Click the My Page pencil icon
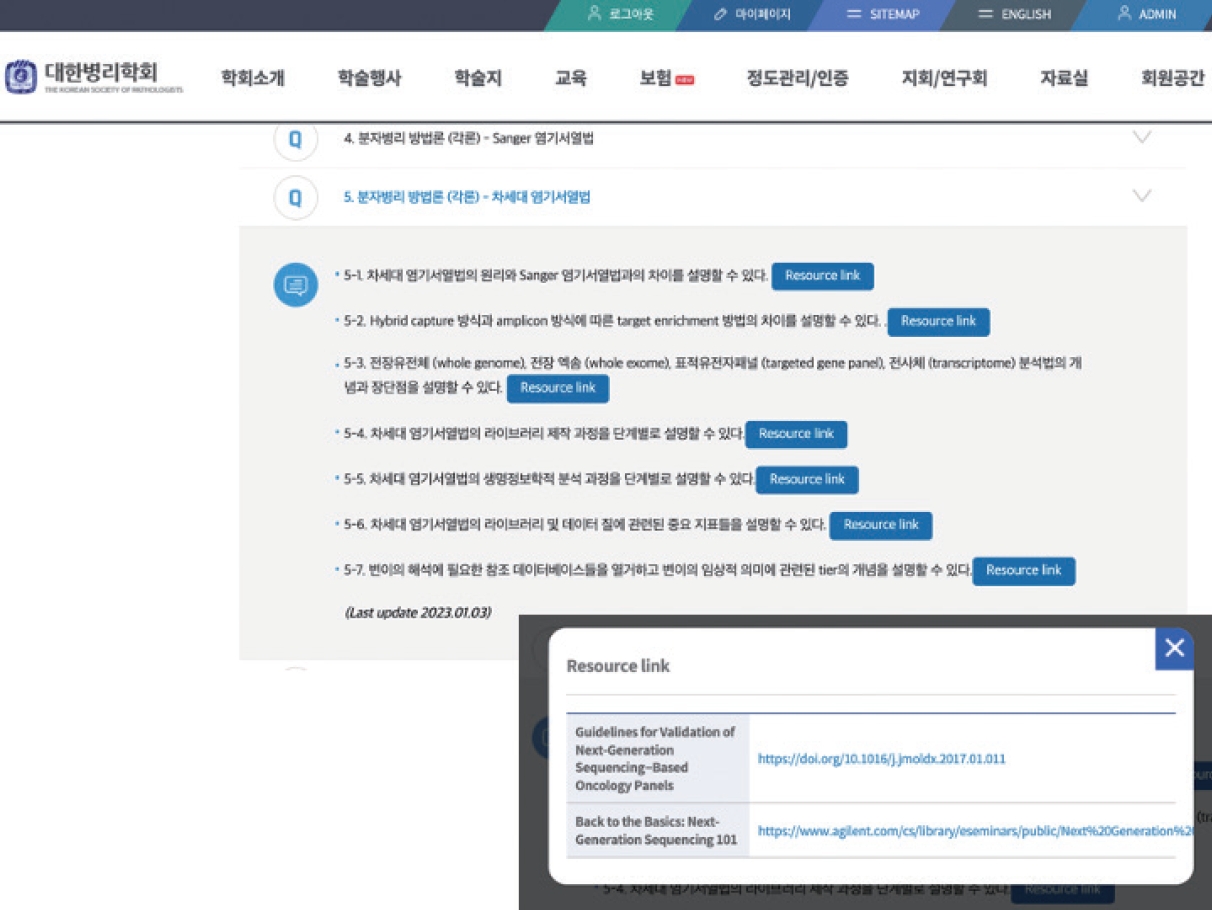The image size is (1212, 910). click(721, 14)
